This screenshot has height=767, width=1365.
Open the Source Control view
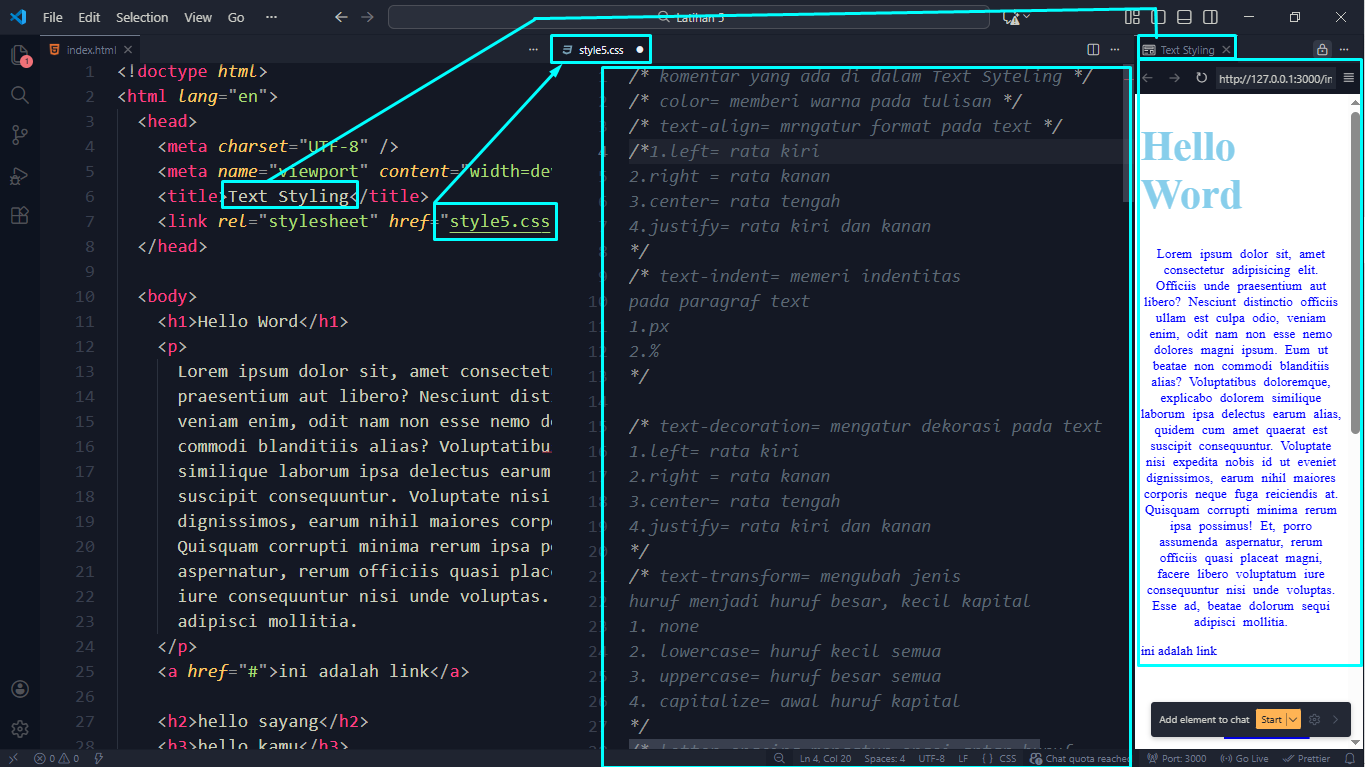[19, 135]
